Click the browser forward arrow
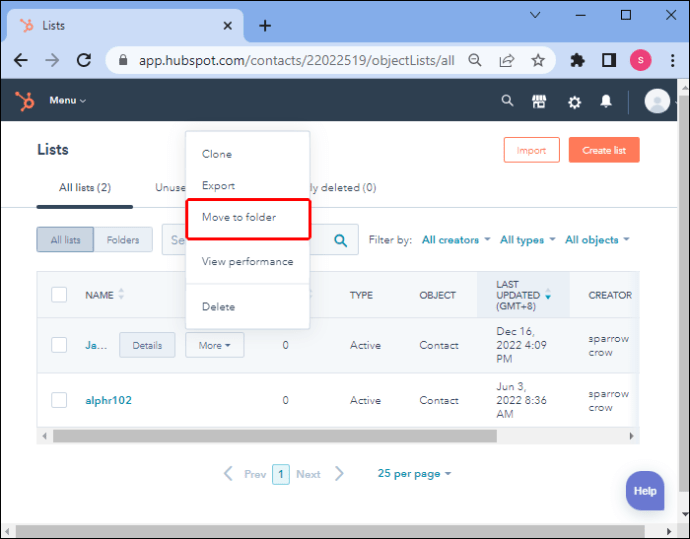Image resolution: width=690 pixels, height=539 pixels. [x=52, y=60]
